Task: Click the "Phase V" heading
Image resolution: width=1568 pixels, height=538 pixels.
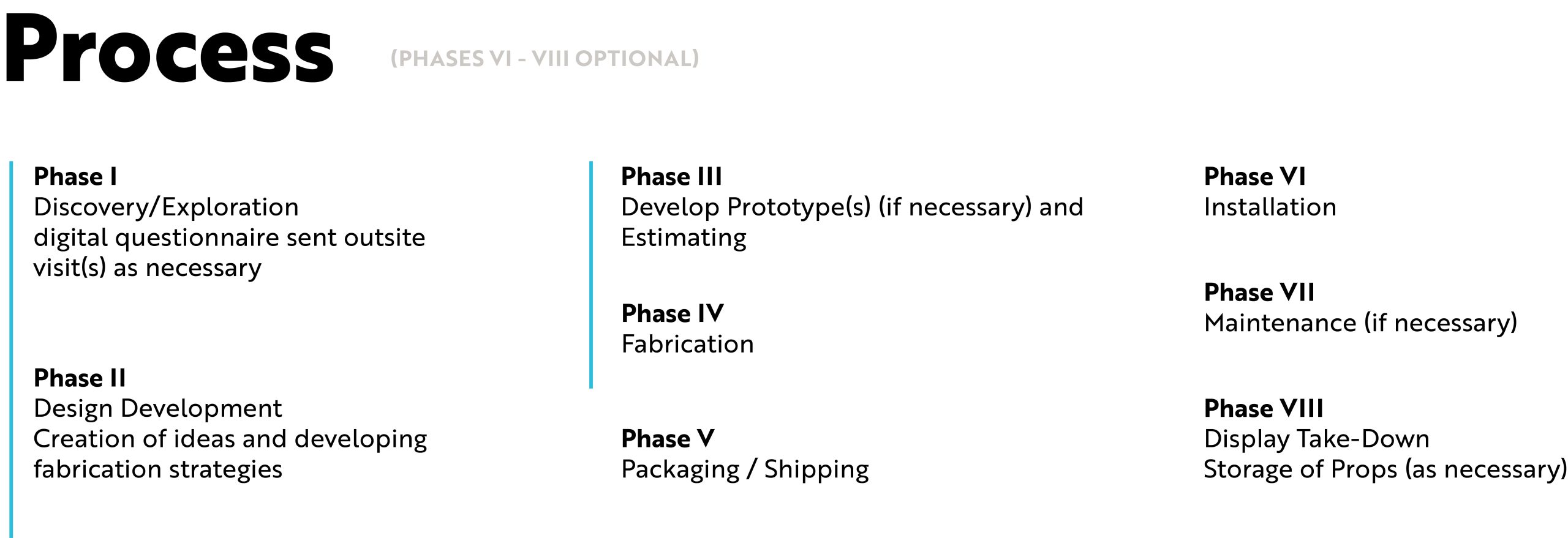Action: pos(668,439)
